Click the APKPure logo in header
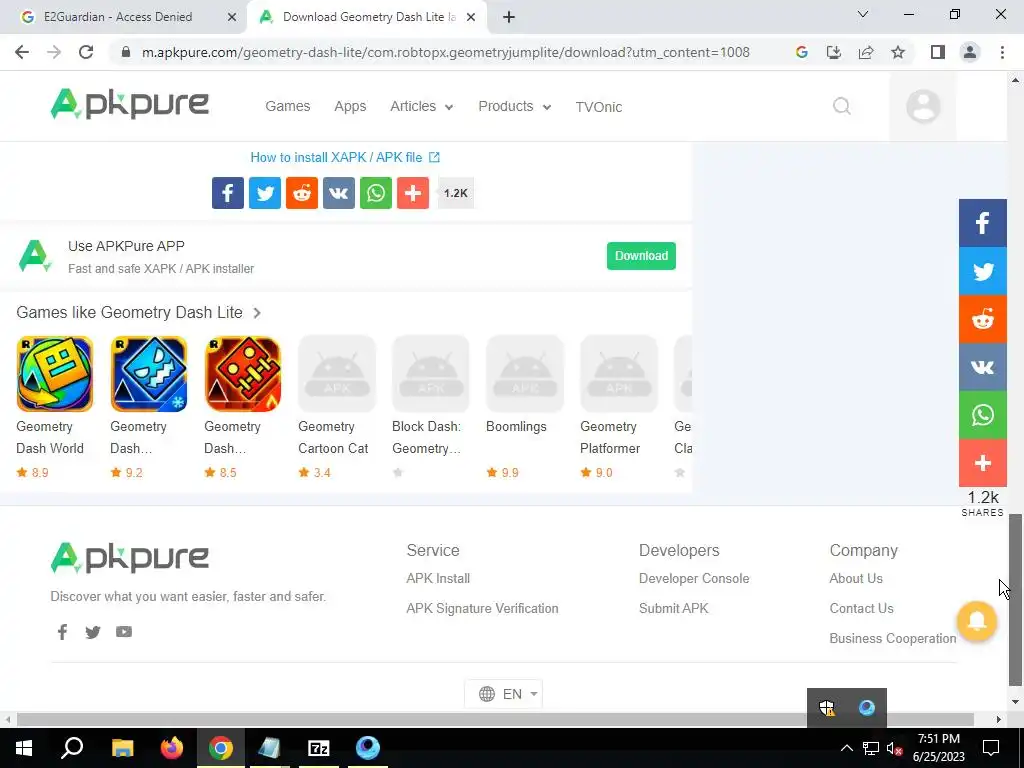The width and height of the screenshot is (1024, 768). tap(130, 104)
